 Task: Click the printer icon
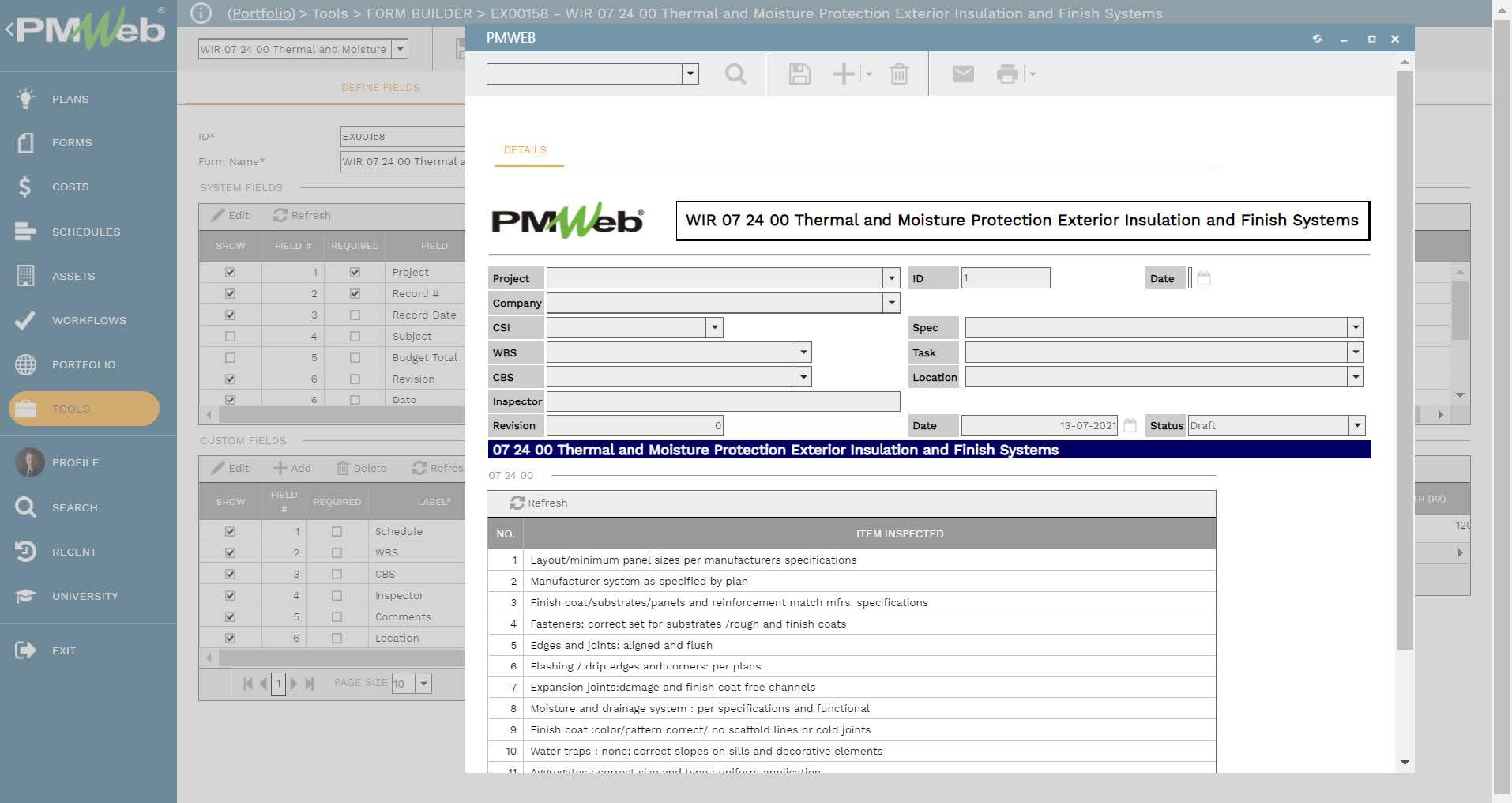click(x=1007, y=74)
